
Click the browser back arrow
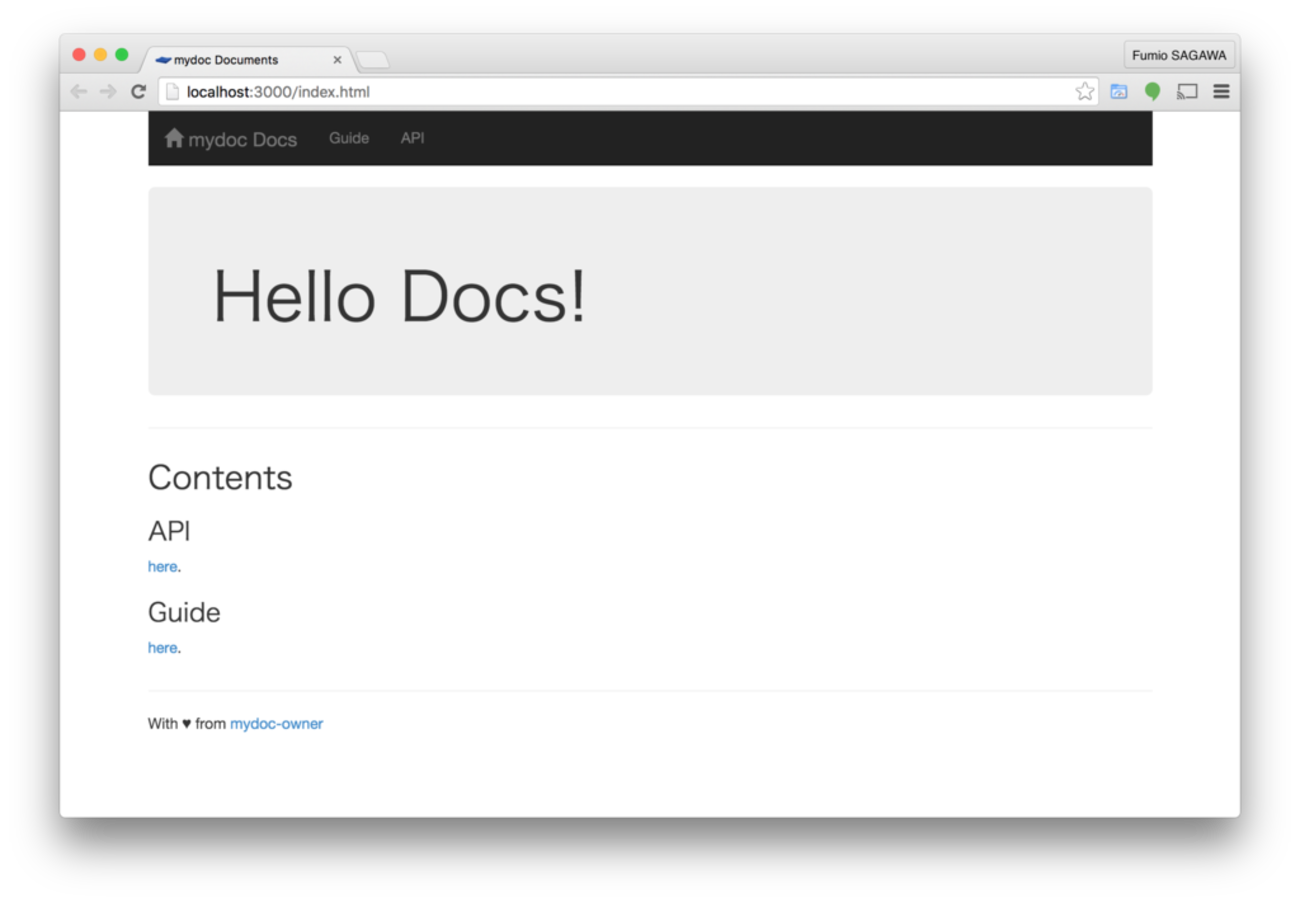[x=78, y=92]
